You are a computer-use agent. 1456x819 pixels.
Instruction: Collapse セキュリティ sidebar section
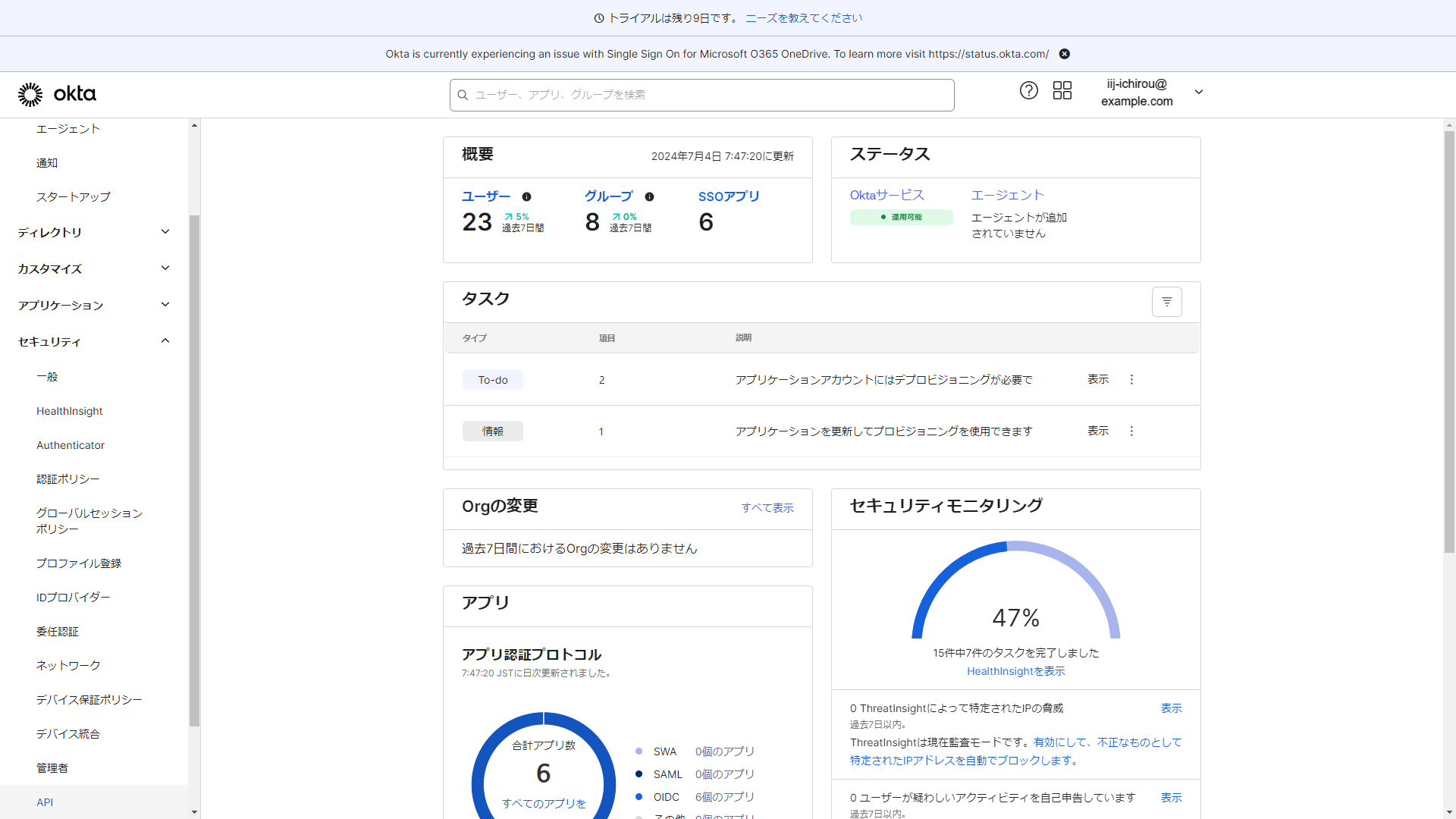[x=94, y=341]
